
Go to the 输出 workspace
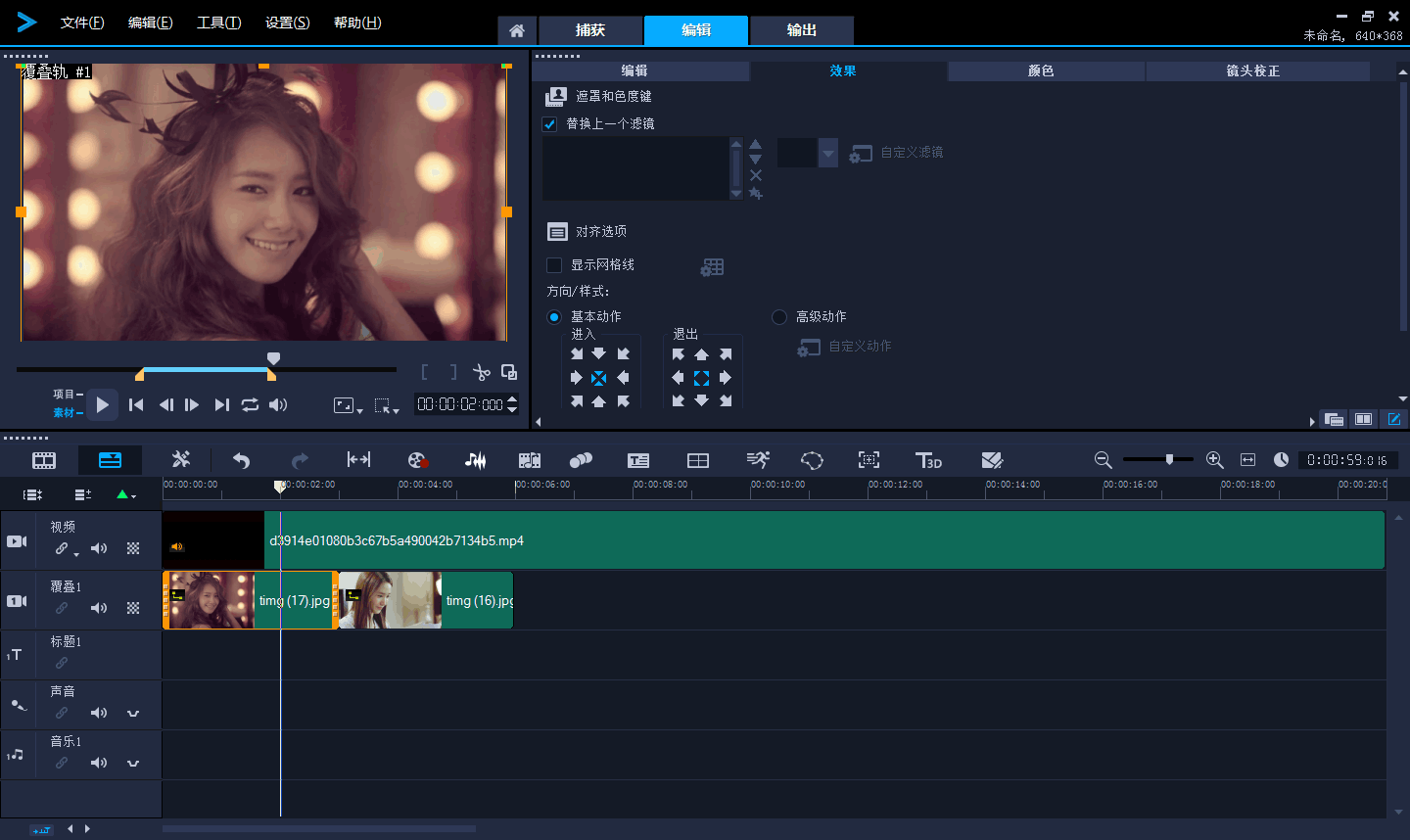pos(801,30)
